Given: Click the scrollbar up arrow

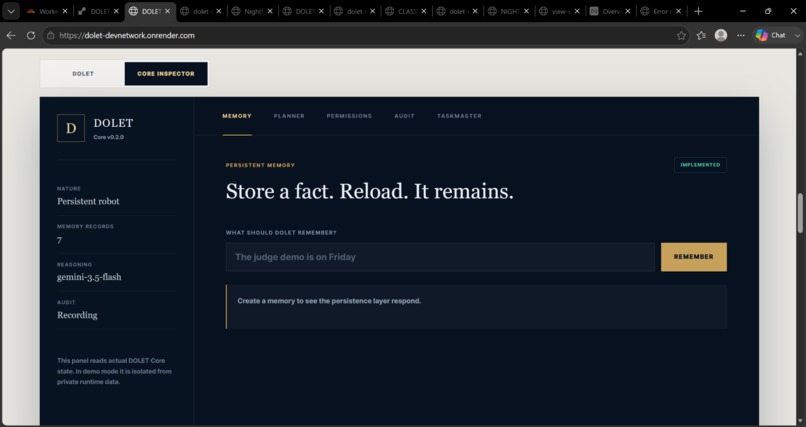Looking at the screenshot, I should (800, 53).
